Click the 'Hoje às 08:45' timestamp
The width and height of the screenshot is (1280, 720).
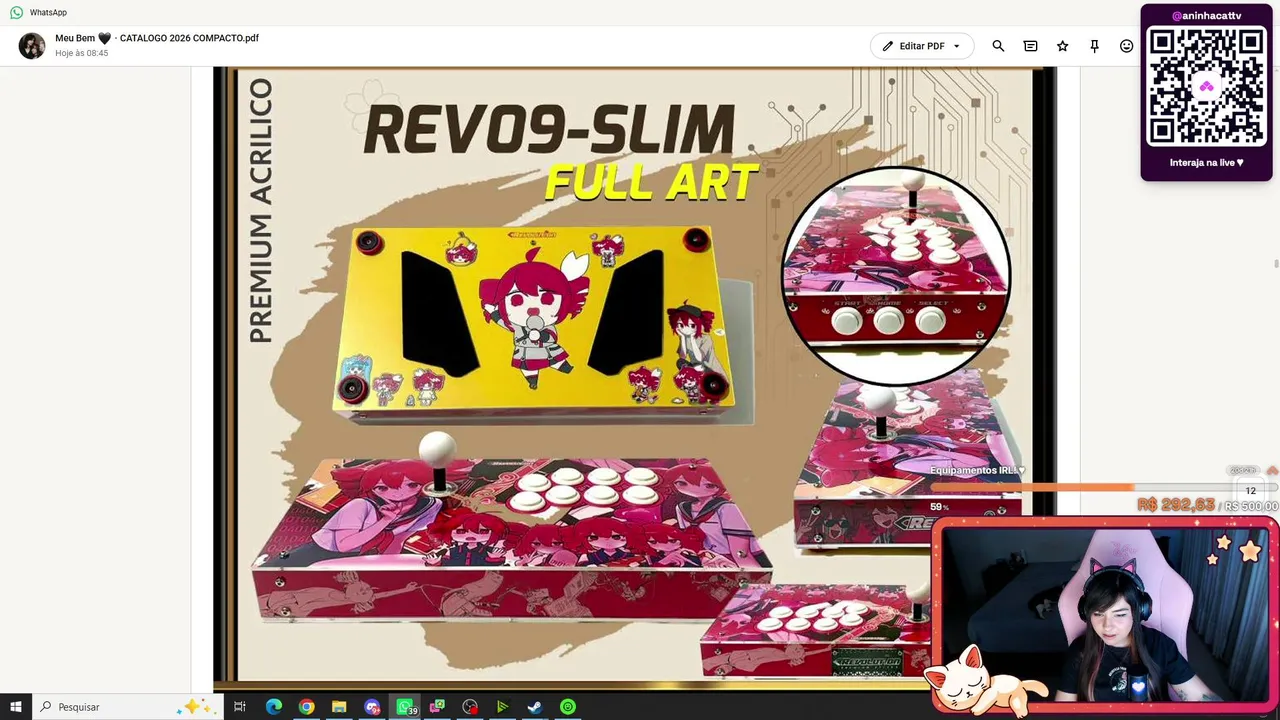pos(82,53)
